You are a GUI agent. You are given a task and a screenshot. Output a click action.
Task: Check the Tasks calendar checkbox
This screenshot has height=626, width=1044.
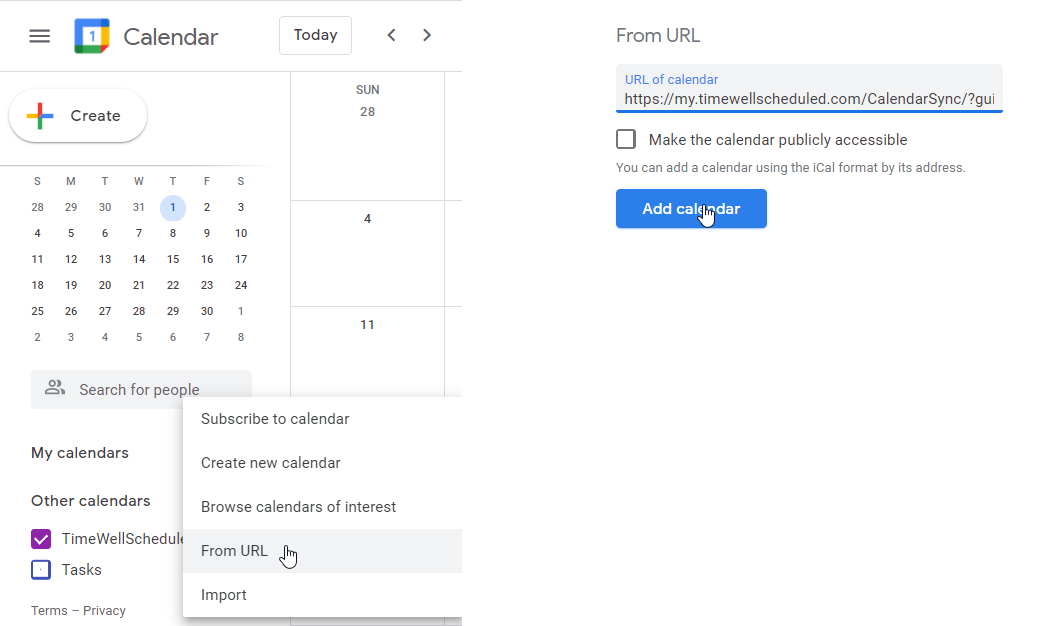(x=41, y=570)
